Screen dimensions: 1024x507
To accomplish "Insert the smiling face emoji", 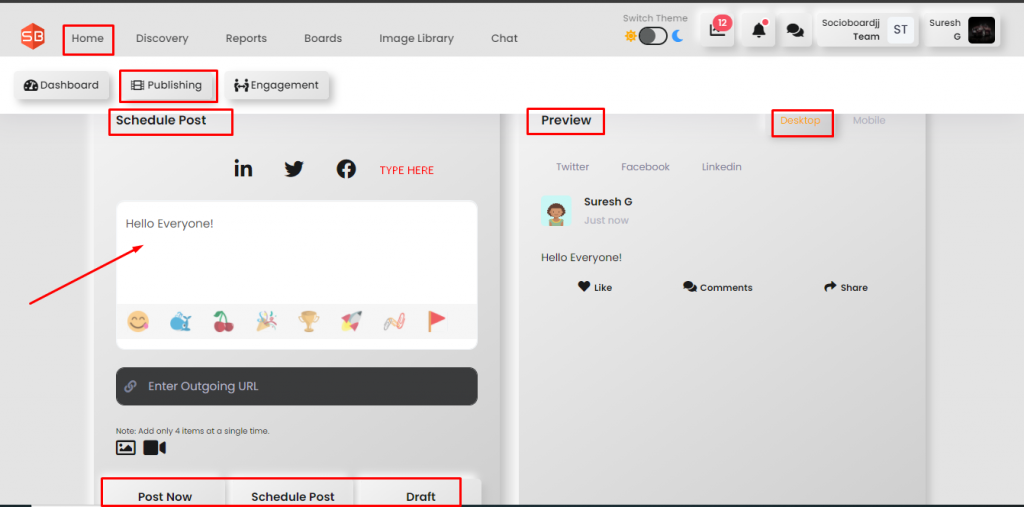I will 138,321.
